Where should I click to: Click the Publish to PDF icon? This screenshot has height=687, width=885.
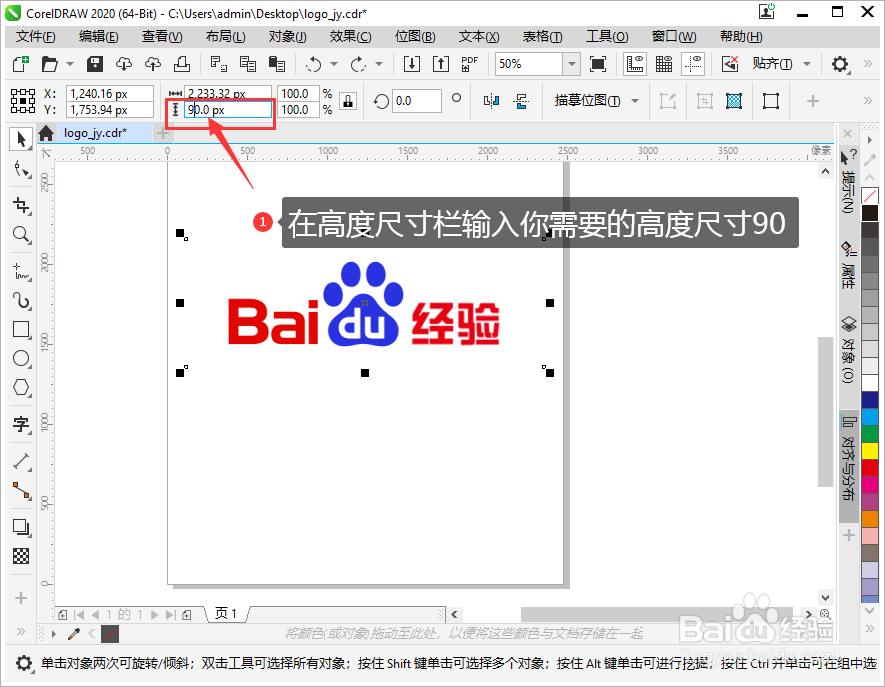tap(469, 64)
